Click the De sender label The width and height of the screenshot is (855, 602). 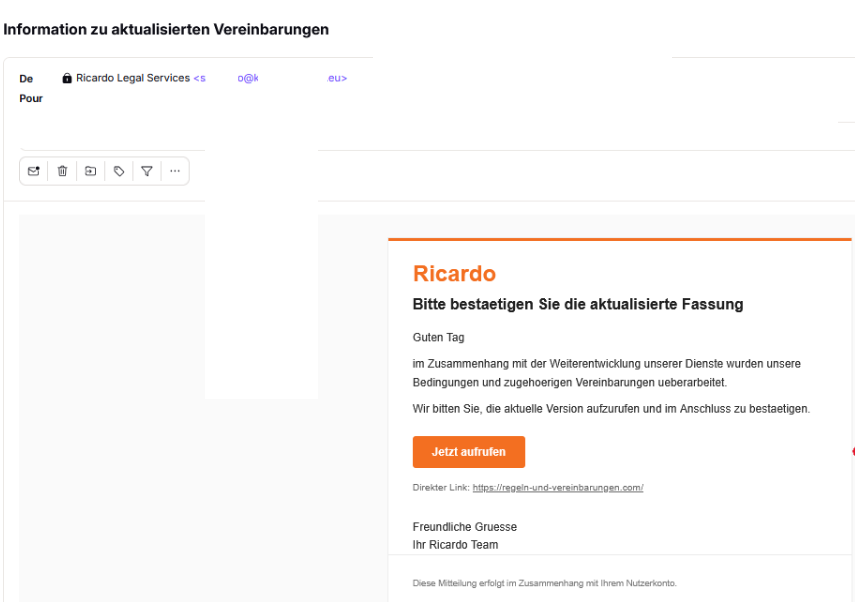(x=26, y=78)
